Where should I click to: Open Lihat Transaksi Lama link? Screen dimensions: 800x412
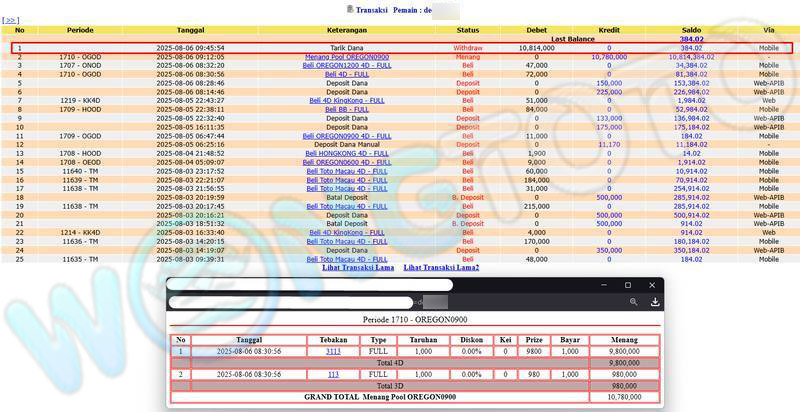[358, 267]
